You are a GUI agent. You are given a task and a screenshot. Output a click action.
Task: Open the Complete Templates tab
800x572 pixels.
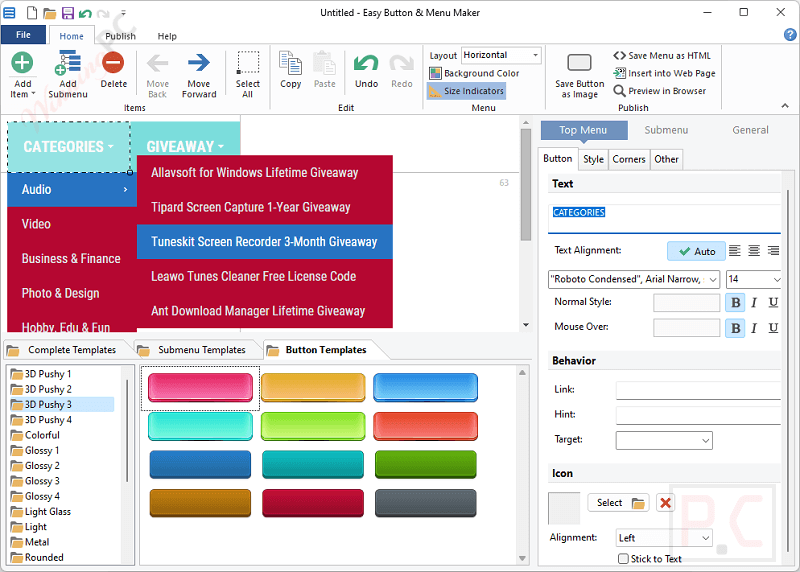(x=64, y=350)
